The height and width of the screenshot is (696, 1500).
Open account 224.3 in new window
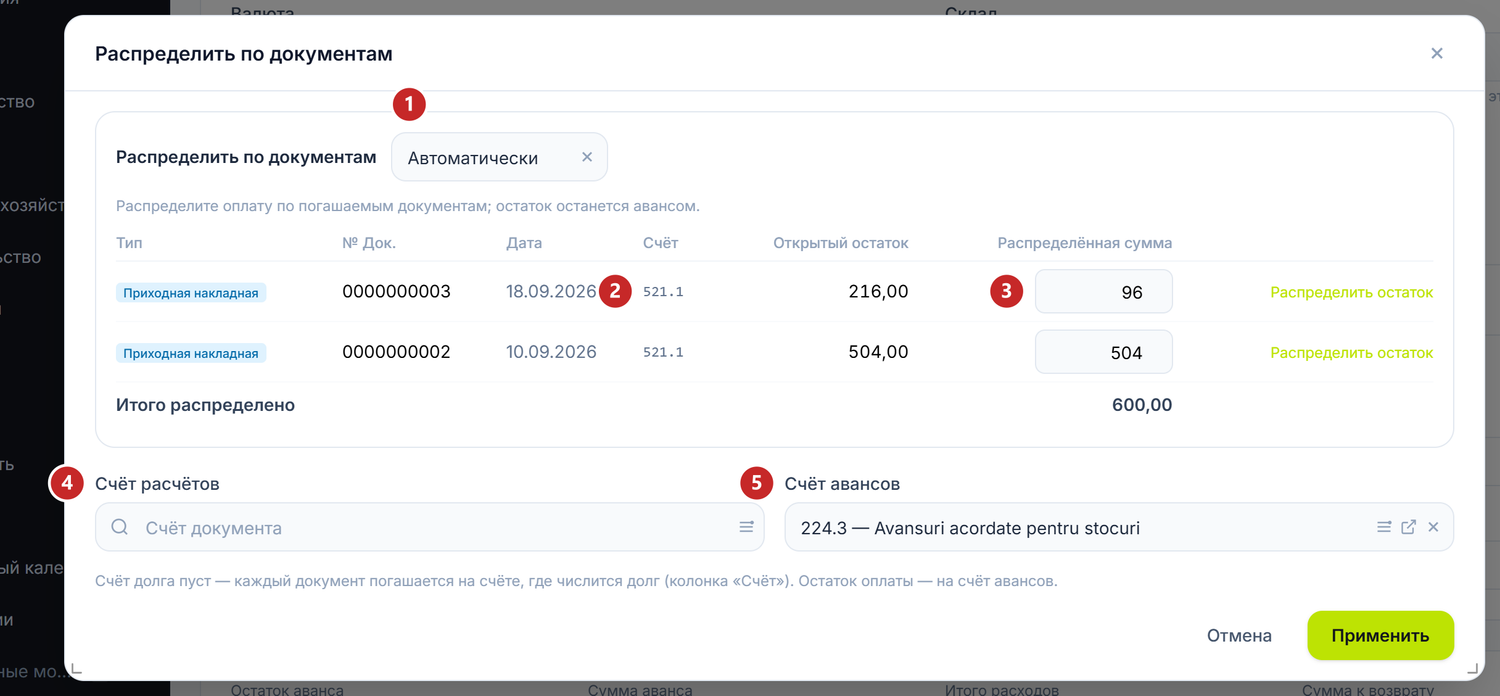click(1408, 527)
